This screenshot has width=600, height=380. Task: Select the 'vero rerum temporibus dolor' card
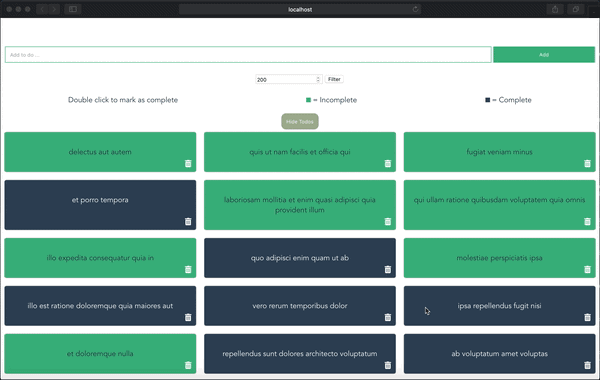(x=300, y=306)
